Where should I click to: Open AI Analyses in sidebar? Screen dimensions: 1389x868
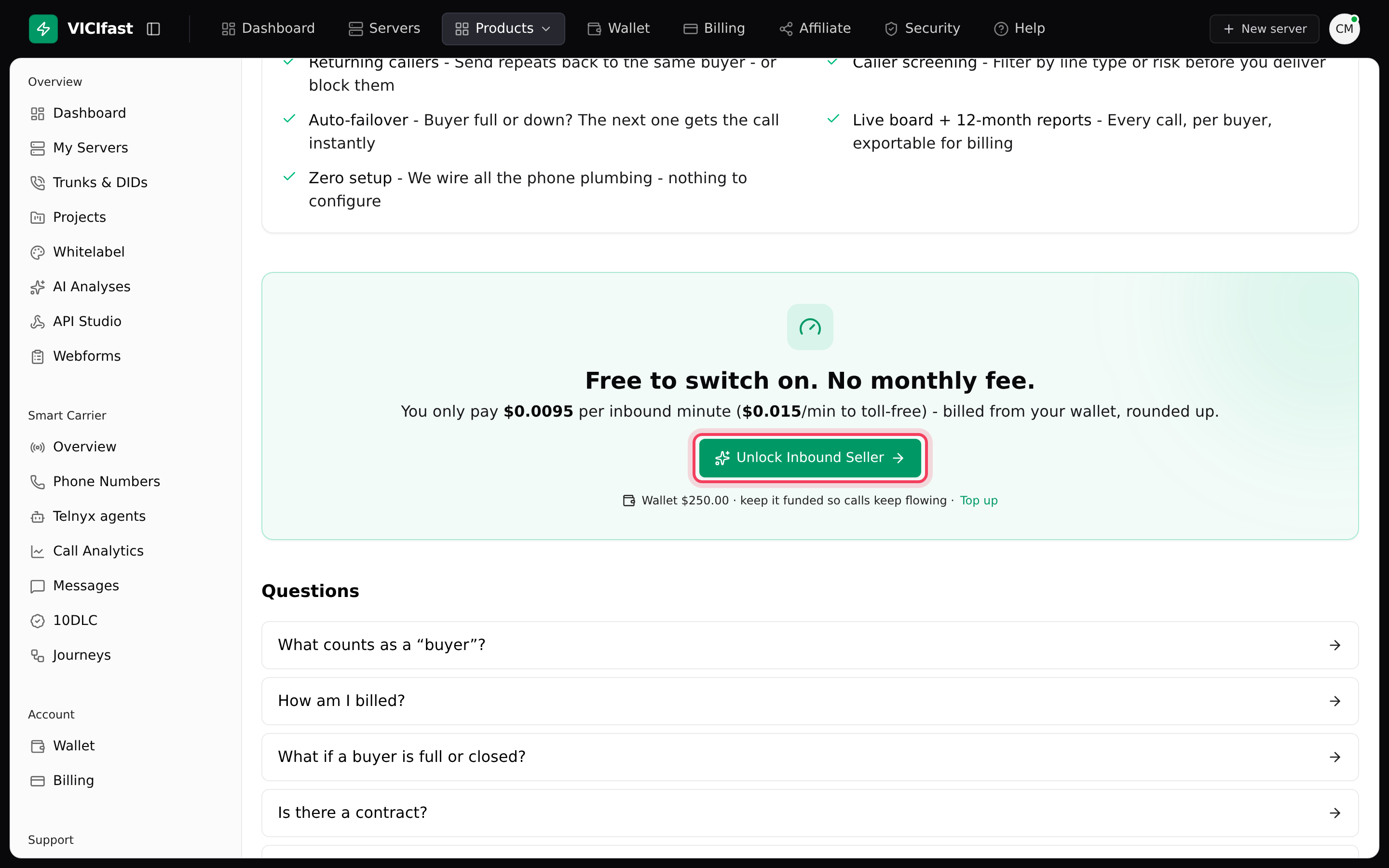81,286
